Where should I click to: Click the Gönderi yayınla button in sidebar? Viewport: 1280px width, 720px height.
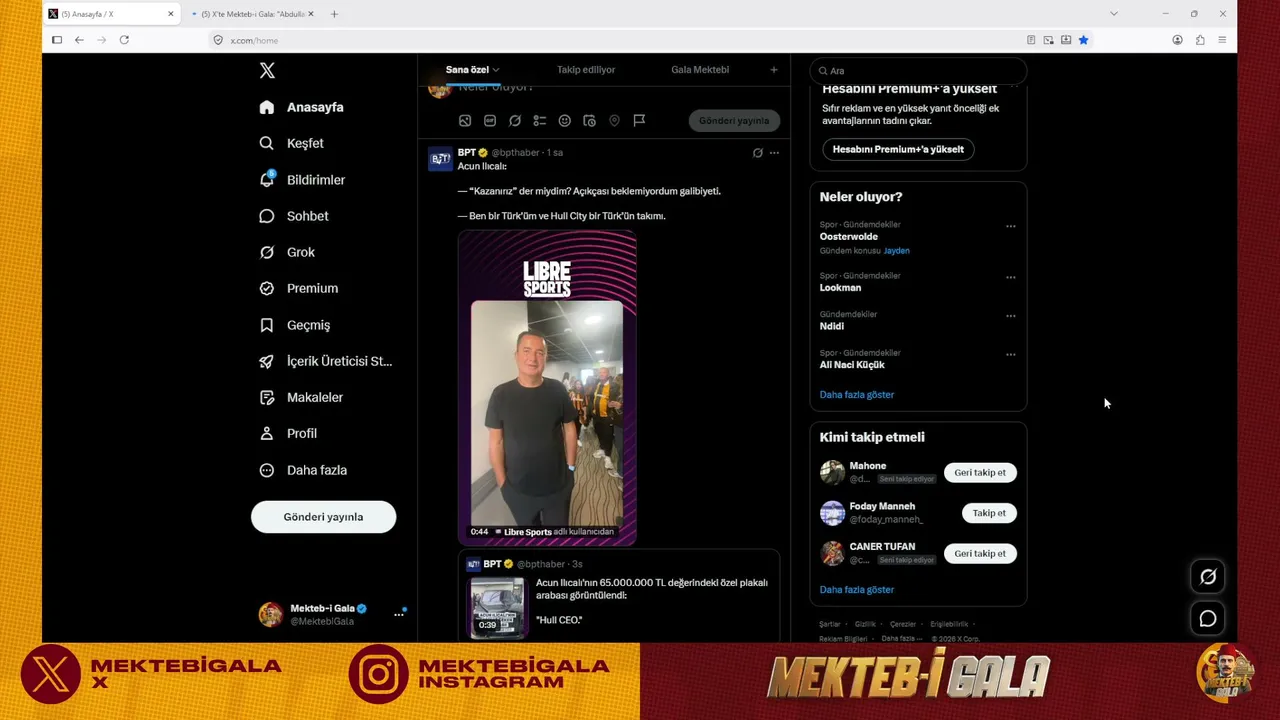click(323, 517)
